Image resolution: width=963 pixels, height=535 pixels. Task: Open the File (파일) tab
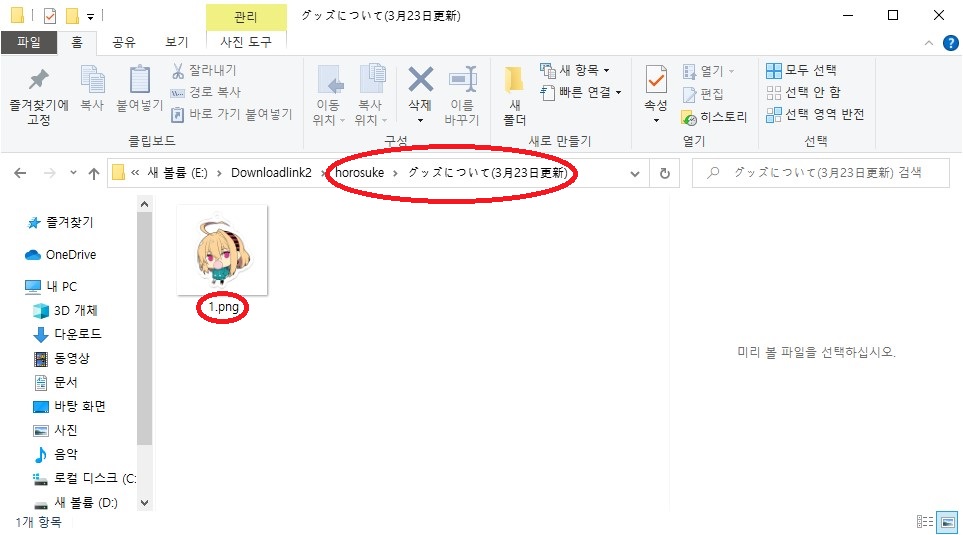(x=29, y=42)
